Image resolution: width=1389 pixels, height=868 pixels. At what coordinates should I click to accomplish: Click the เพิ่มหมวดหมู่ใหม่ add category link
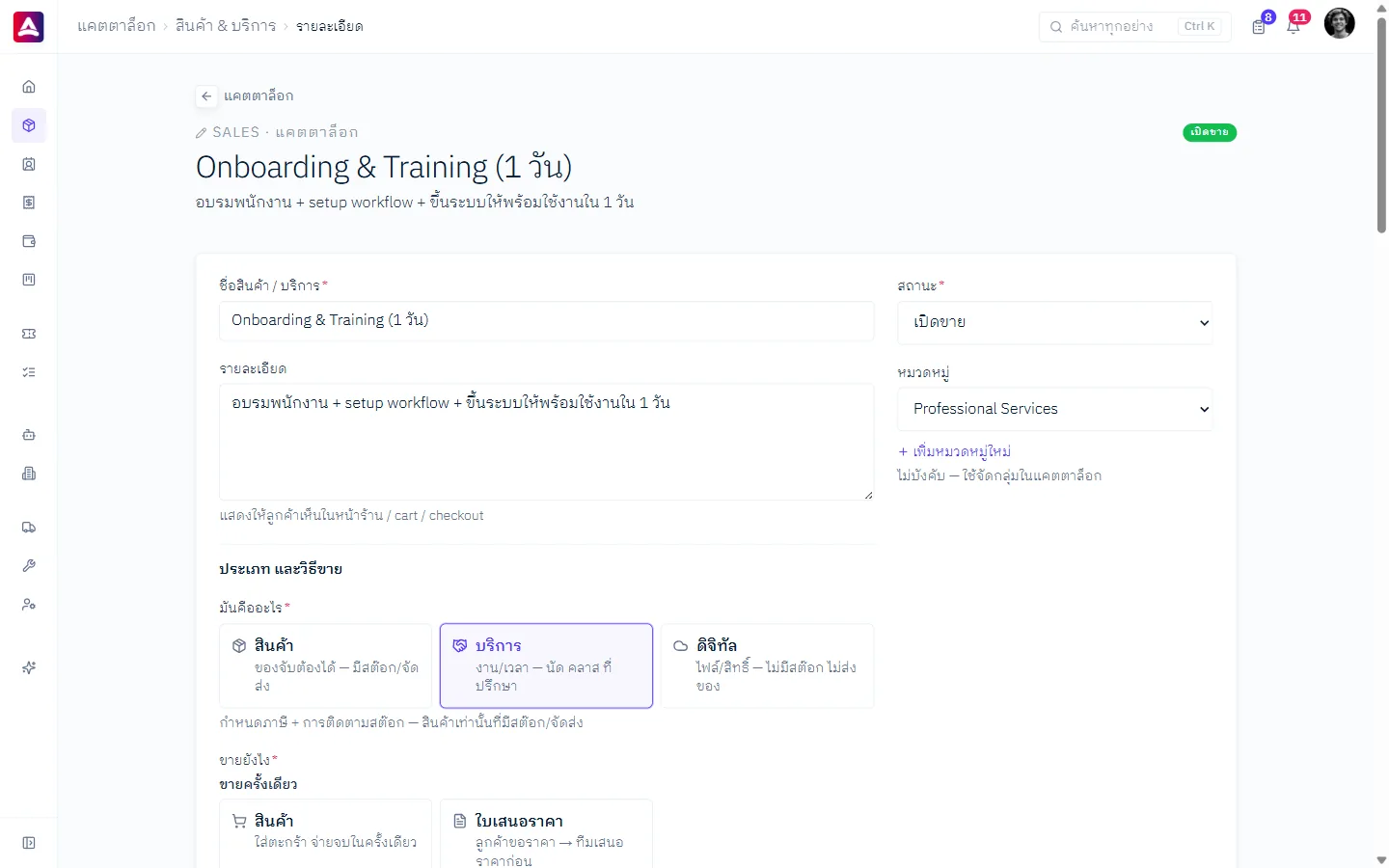[x=955, y=451]
